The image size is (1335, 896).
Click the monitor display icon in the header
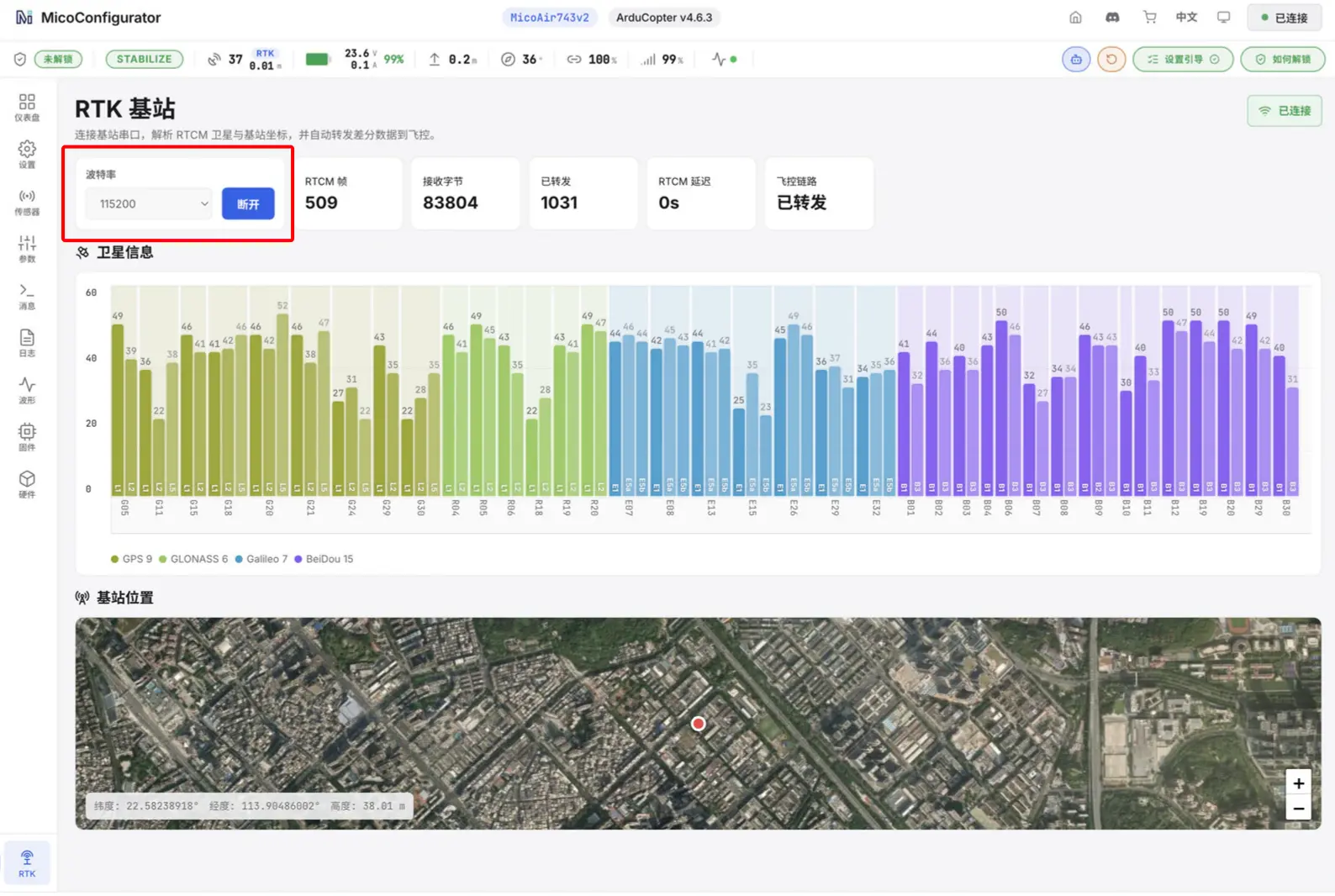click(x=1224, y=18)
